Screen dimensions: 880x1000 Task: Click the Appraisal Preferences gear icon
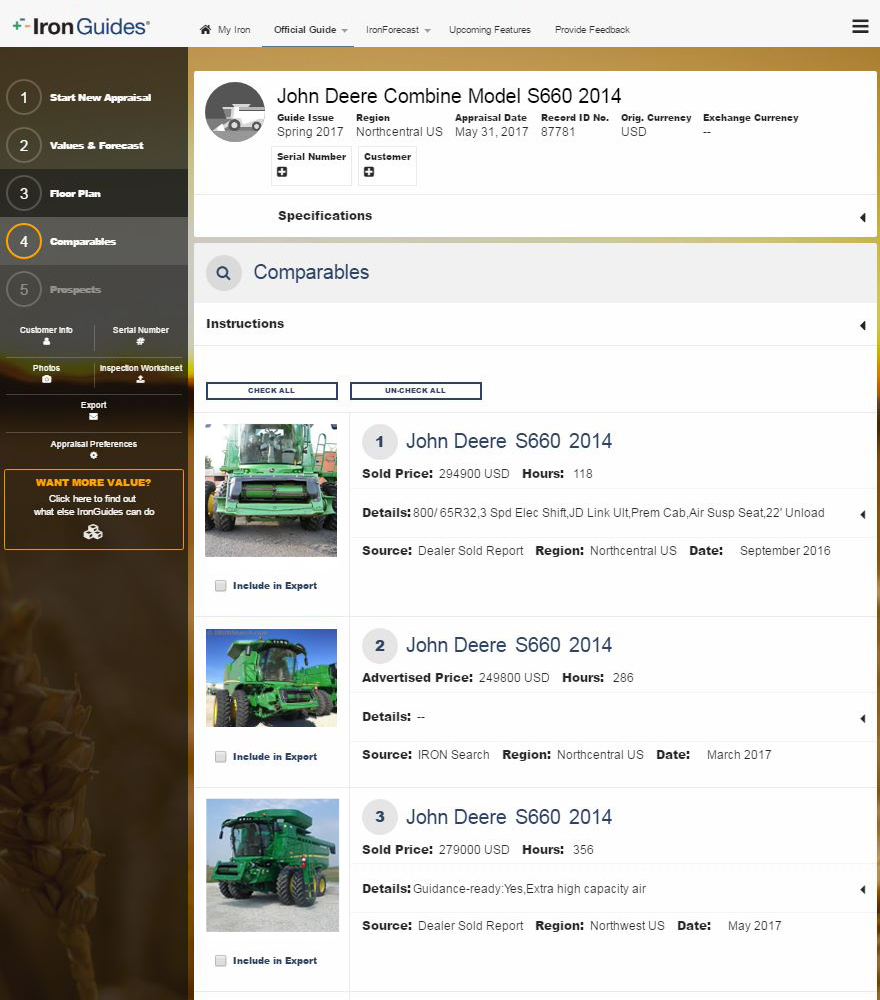point(94,455)
